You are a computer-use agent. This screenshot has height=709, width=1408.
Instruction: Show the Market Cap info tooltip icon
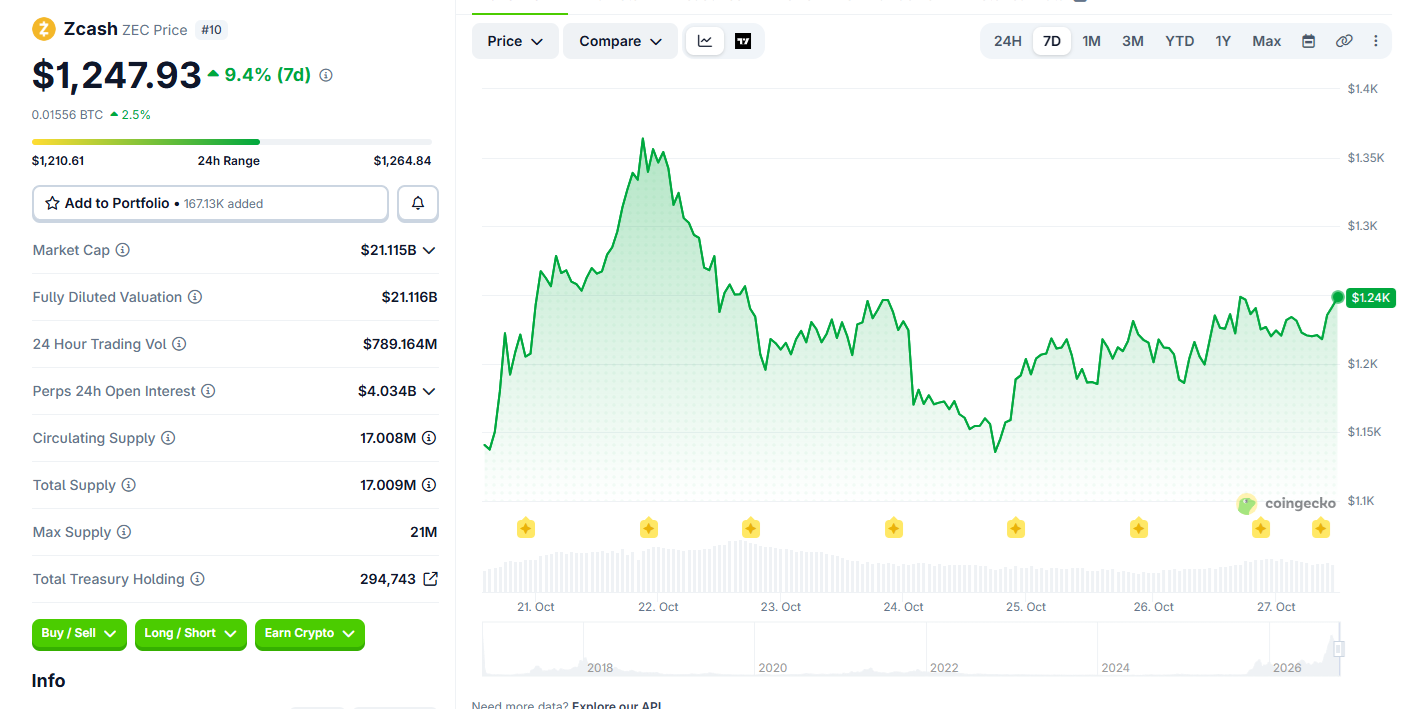123,250
